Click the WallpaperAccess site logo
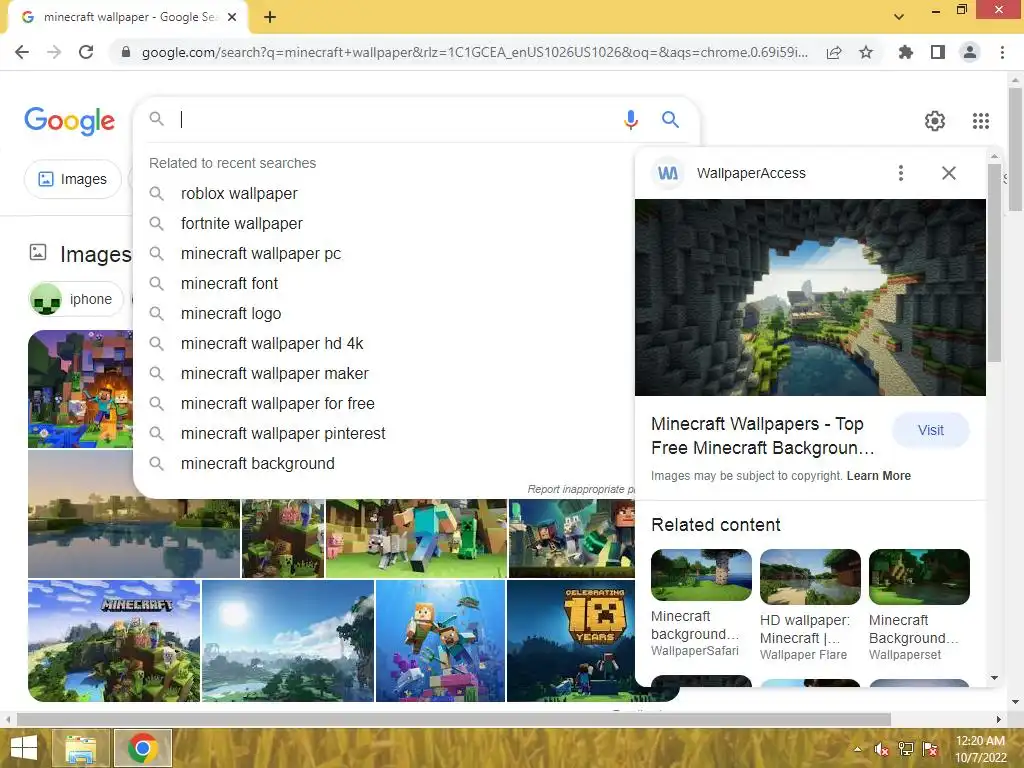This screenshot has width=1024, height=768. coord(667,173)
